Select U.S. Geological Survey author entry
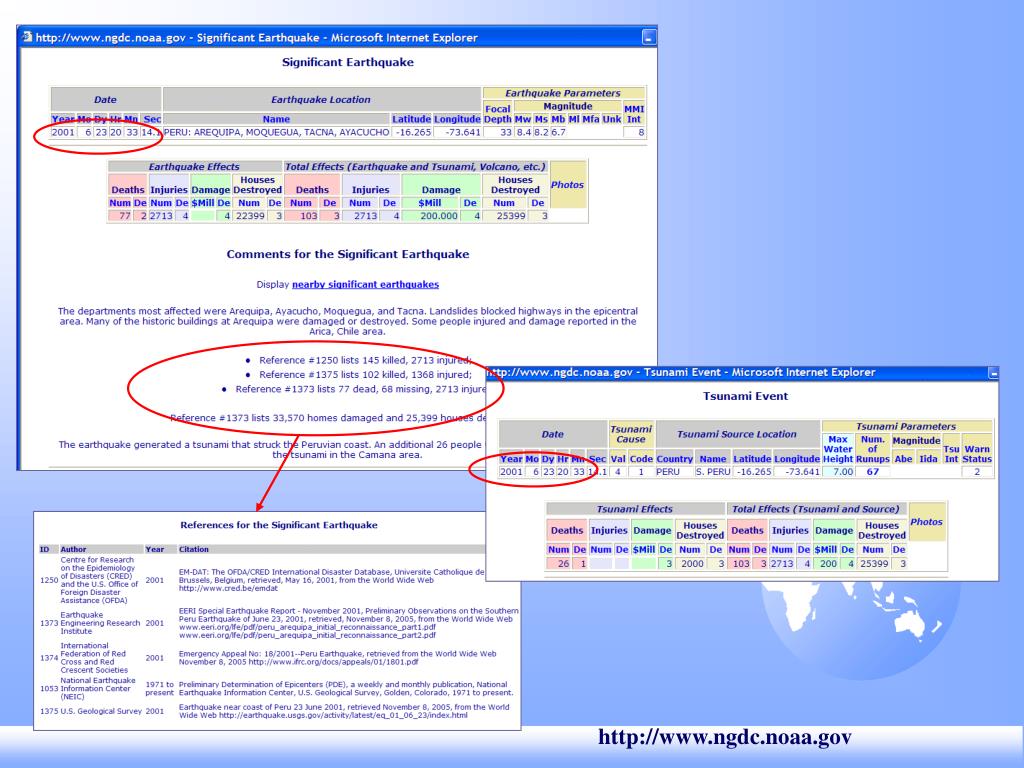1024x768 pixels. 101,711
